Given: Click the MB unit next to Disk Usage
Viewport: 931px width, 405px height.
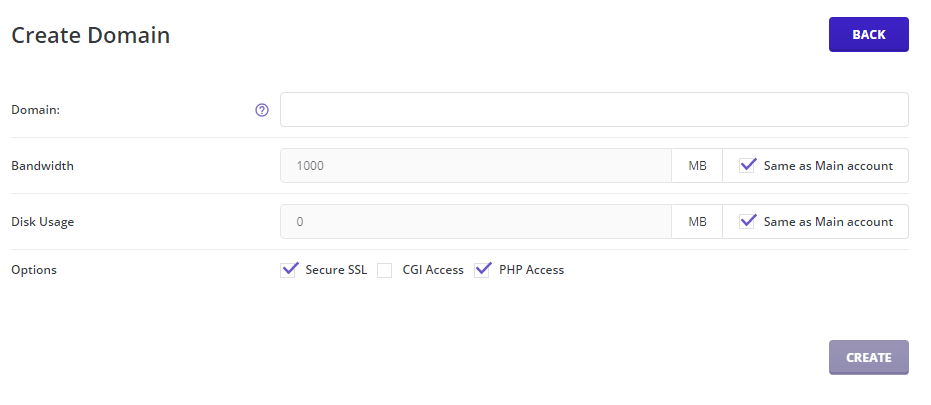Looking at the screenshot, I should tap(697, 222).
